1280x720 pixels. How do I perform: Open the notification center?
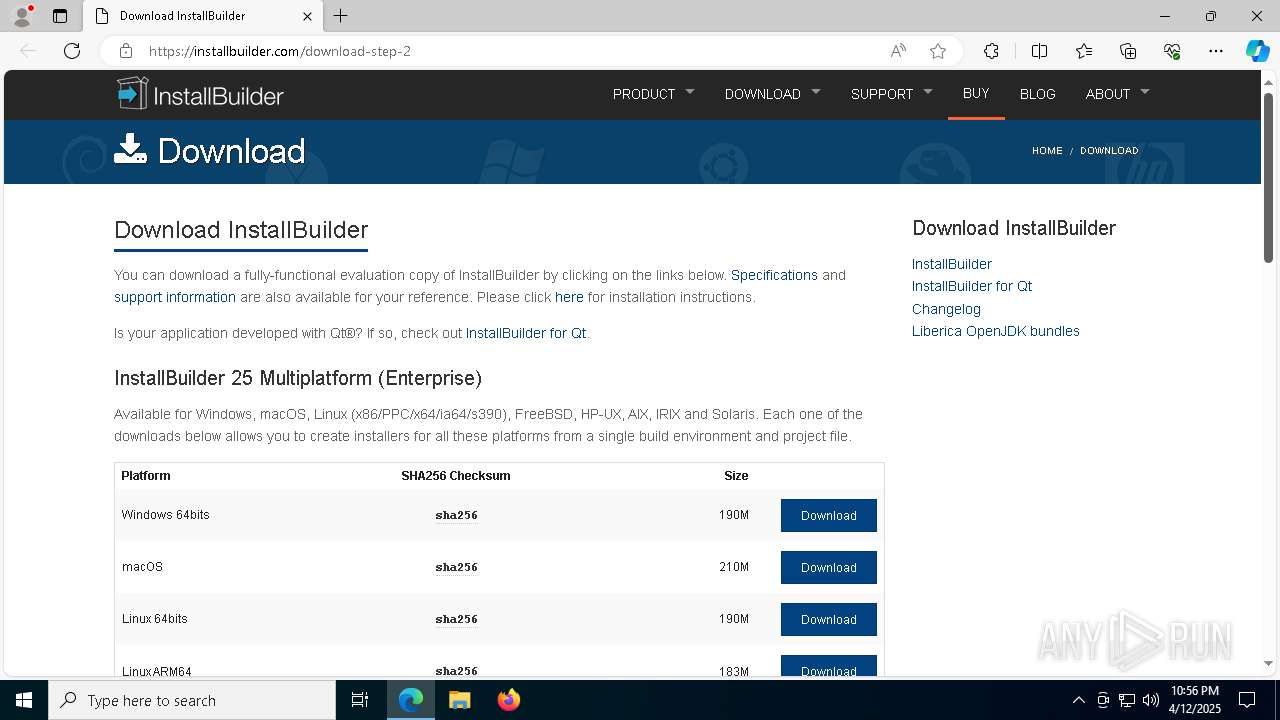[1247, 700]
